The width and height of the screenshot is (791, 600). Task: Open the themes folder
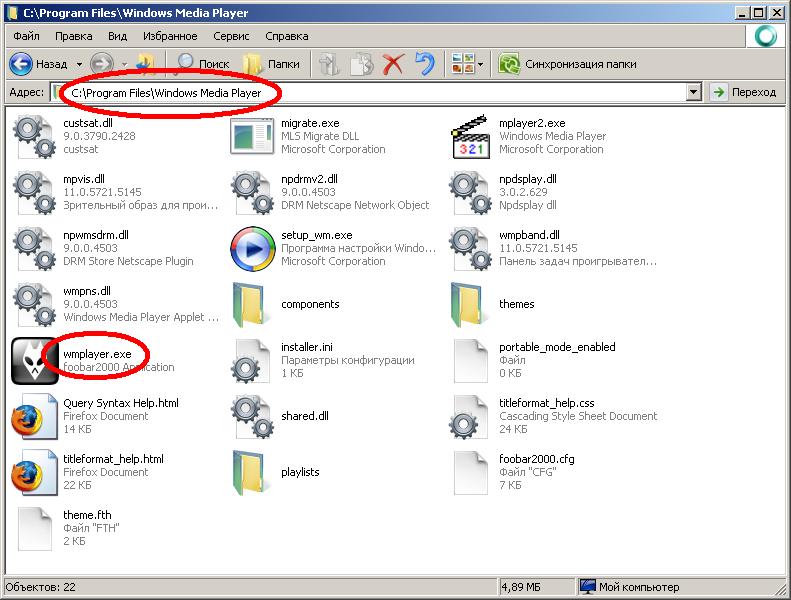coord(470,305)
